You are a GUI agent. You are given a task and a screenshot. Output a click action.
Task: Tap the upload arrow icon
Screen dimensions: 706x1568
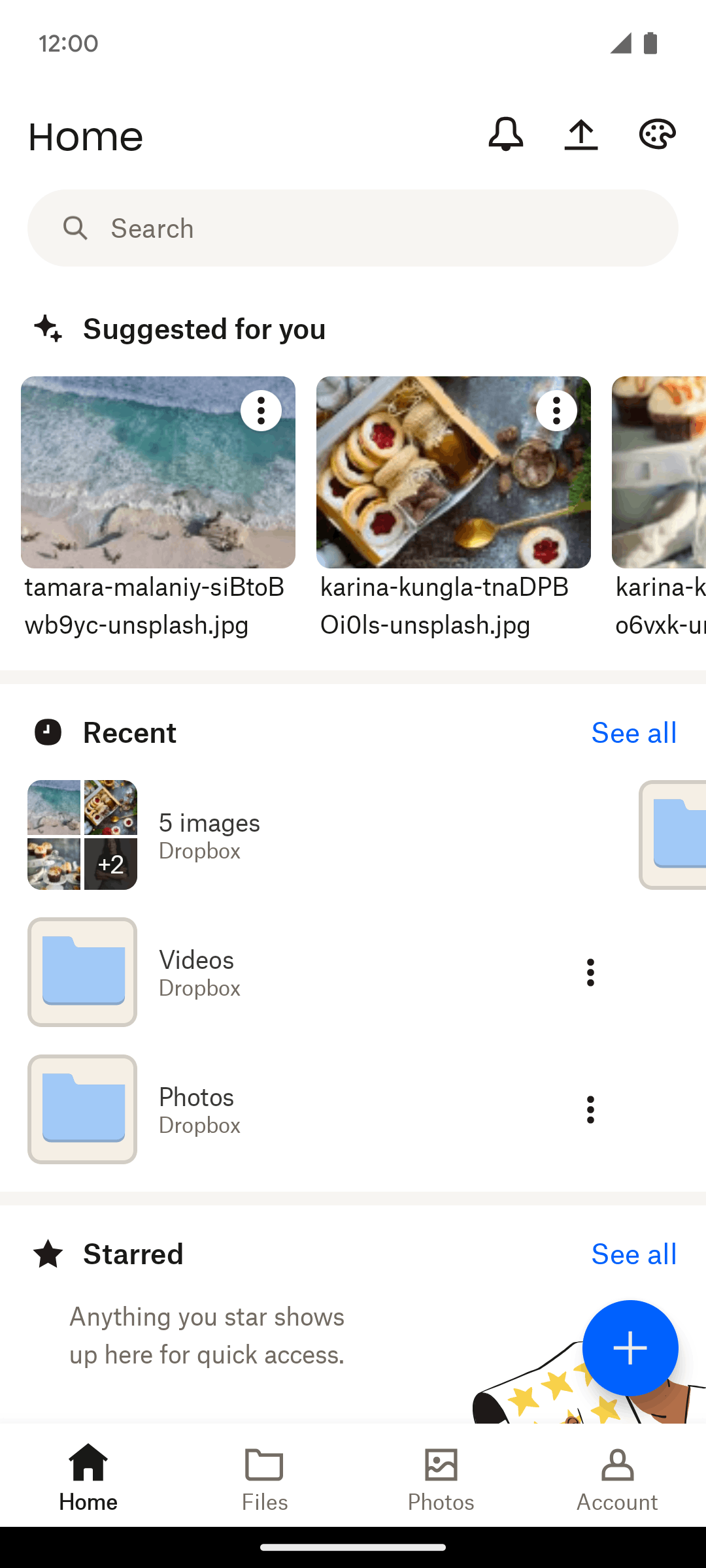tap(581, 135)
